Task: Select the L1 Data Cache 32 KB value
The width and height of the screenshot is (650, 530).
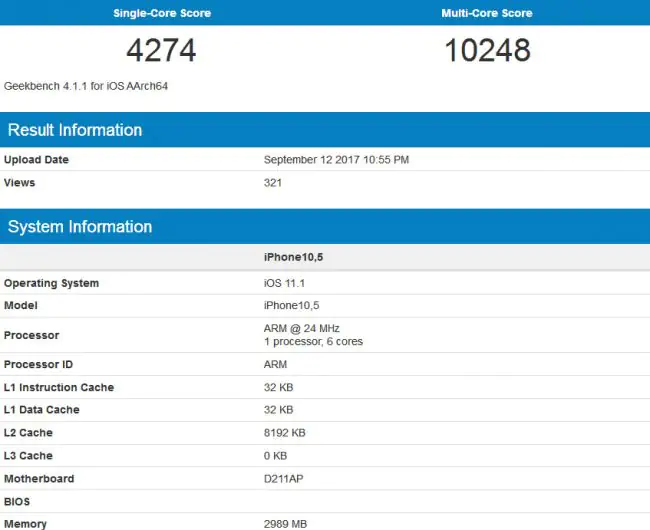Action: [279, 410]
